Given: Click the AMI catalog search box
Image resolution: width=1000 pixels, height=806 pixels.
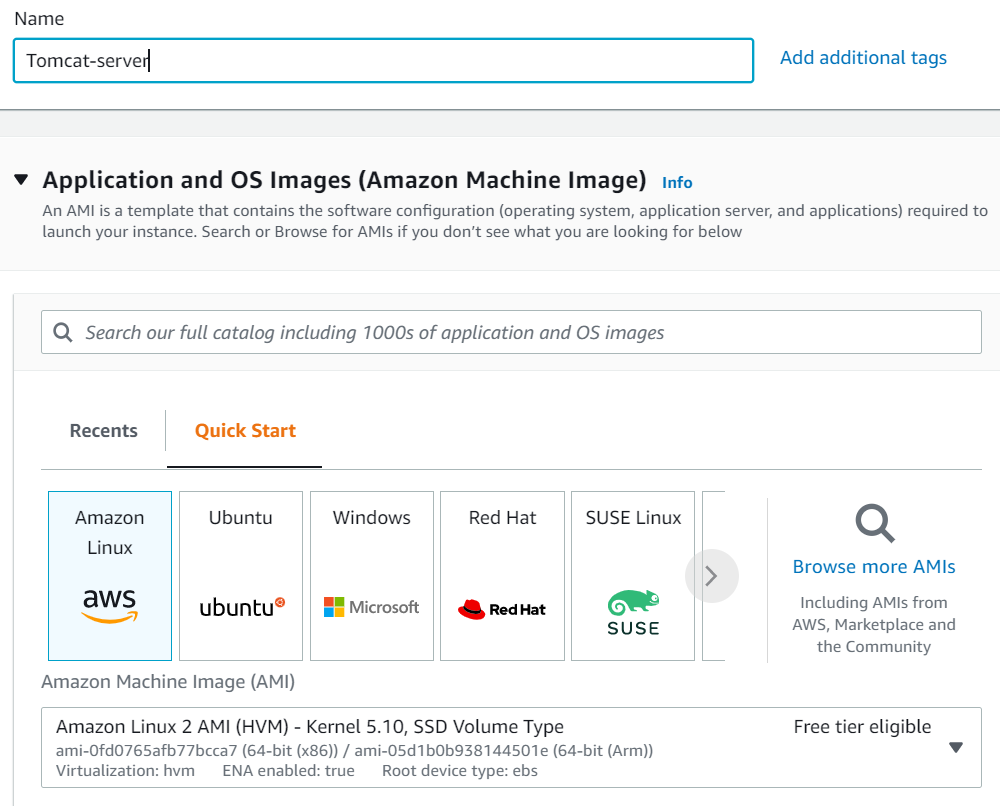Looking at the screenshot, I should point(511,332).
